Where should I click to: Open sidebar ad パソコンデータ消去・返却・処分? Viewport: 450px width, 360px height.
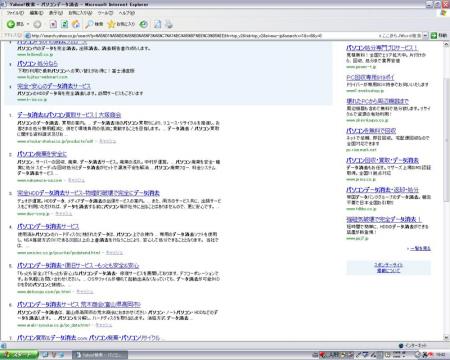382,190
